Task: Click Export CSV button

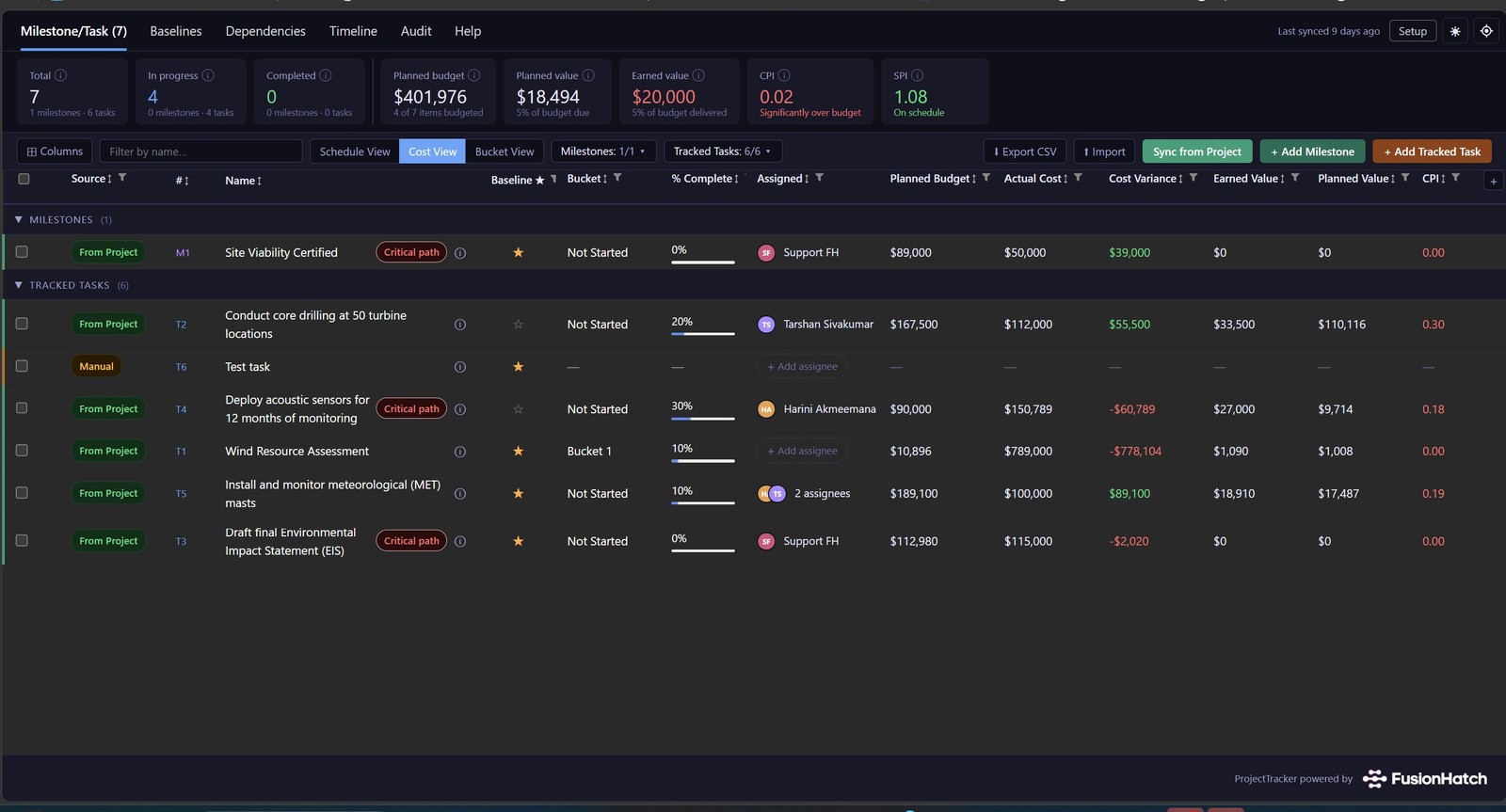Action: point(1025,151)
